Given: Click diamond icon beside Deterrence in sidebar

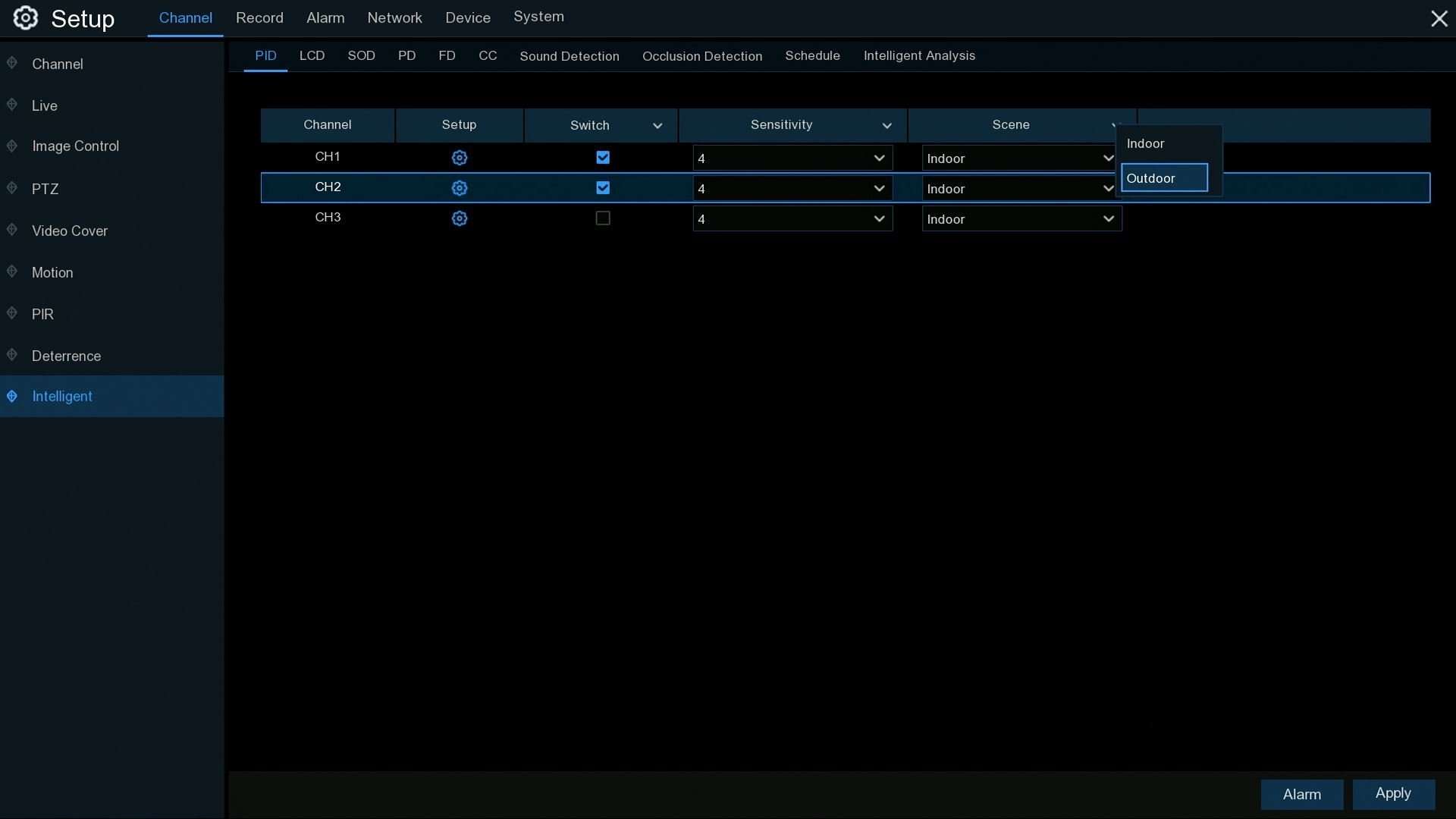Looking at the screenshot, I should pyautogui.click(x=12, y=355).
